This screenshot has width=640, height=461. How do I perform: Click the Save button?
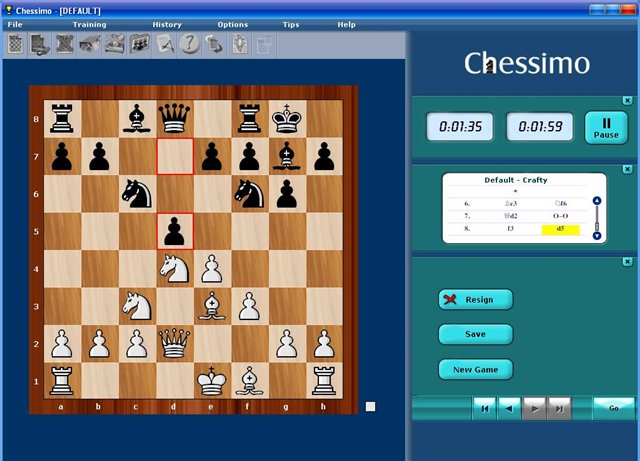476,334
